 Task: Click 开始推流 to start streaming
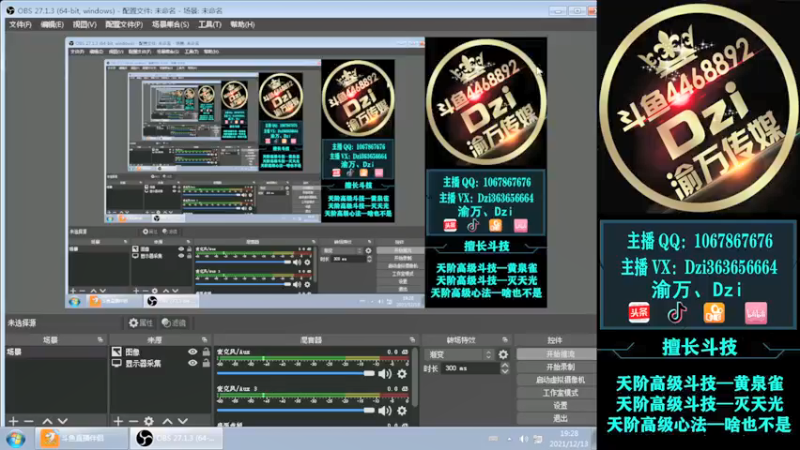tap(557, 354)
